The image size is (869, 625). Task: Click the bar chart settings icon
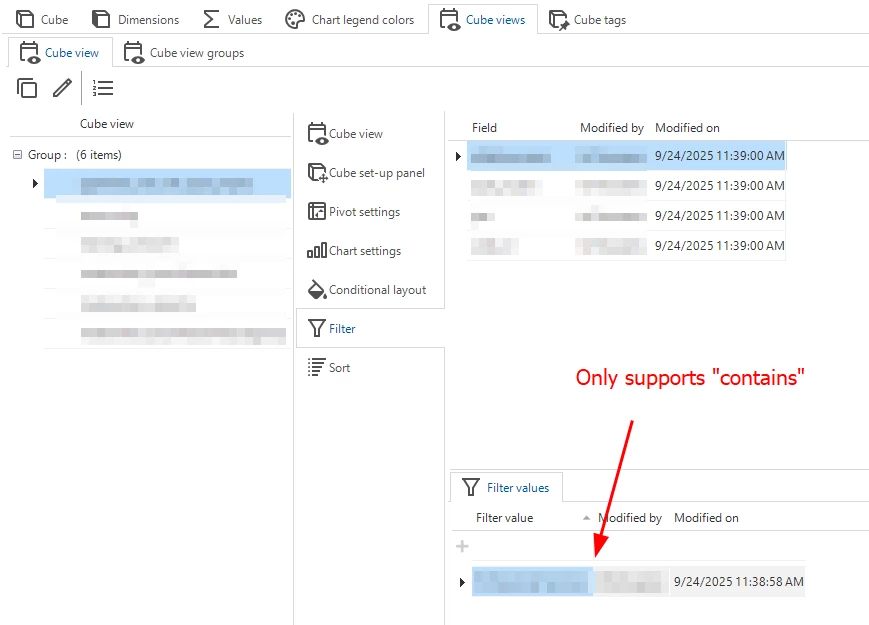point(317,250)
